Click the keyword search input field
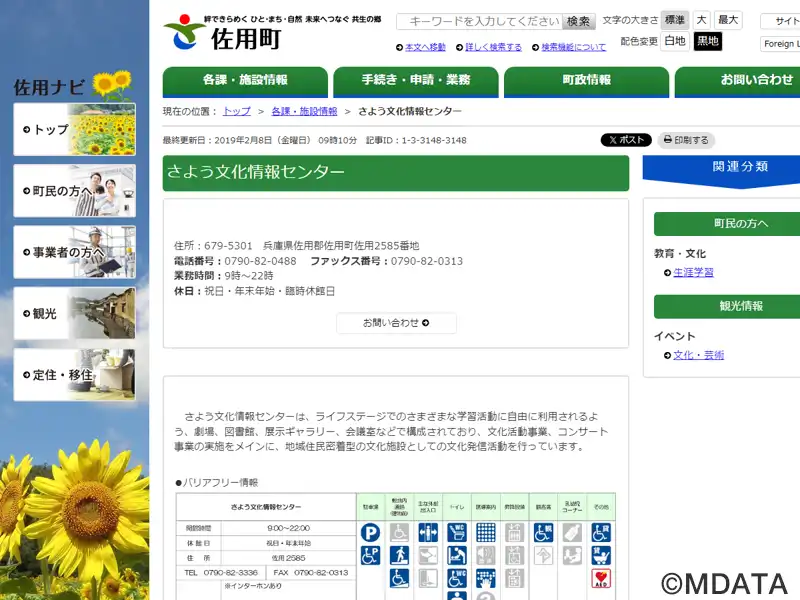This screenshot has height=600, width=800. 480,21
